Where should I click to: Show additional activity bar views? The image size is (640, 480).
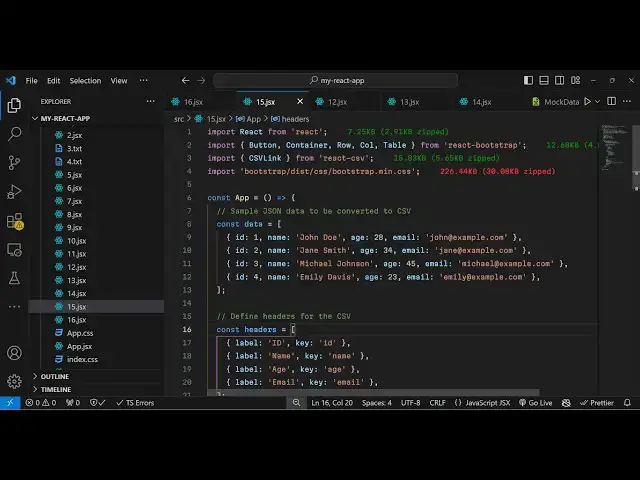14,307
